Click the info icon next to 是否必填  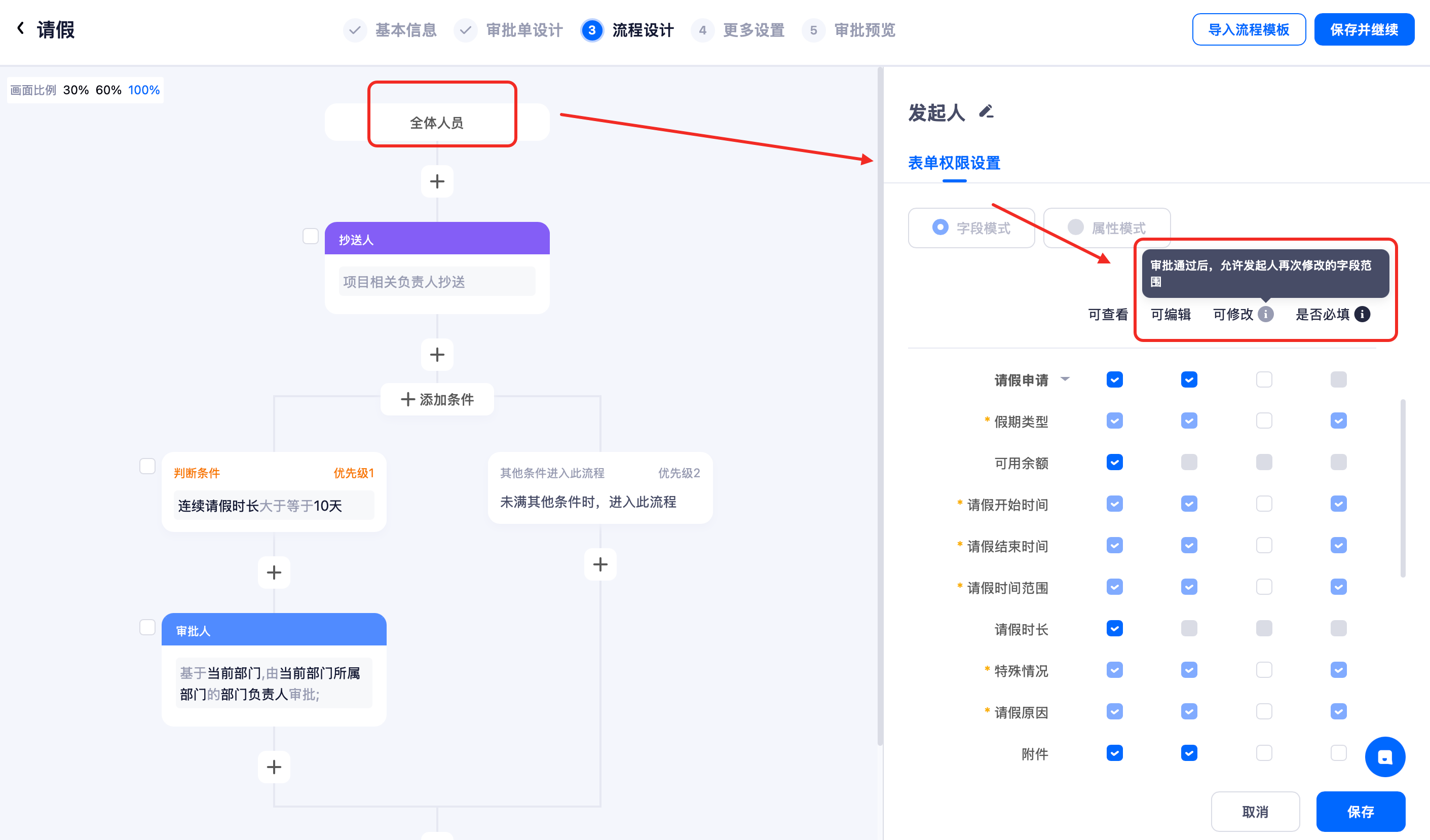point(1363,314)
